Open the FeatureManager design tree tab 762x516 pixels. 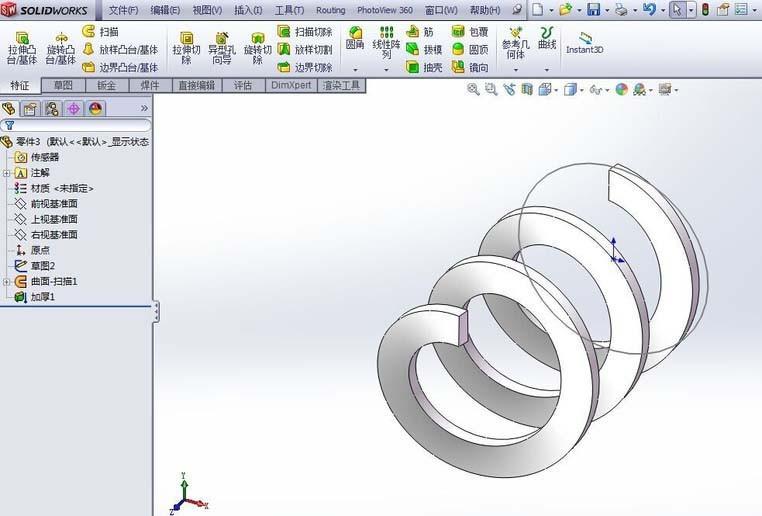[x=9, y=108]
